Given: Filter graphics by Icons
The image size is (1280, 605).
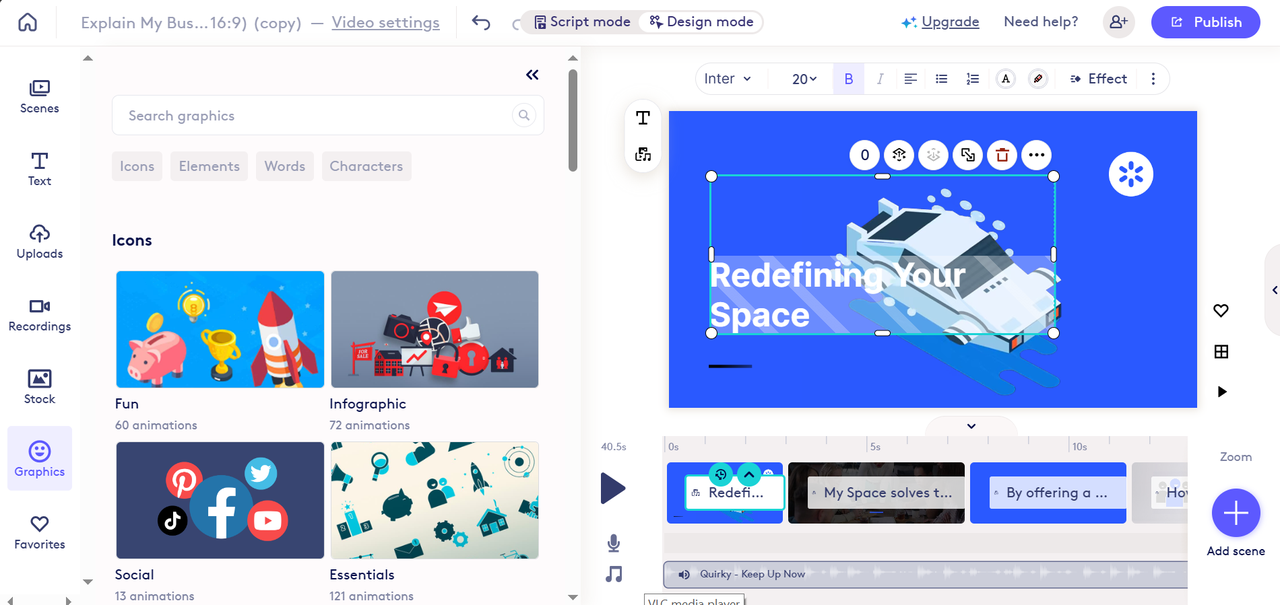Looking at the screenshot, I should (137, 166).
